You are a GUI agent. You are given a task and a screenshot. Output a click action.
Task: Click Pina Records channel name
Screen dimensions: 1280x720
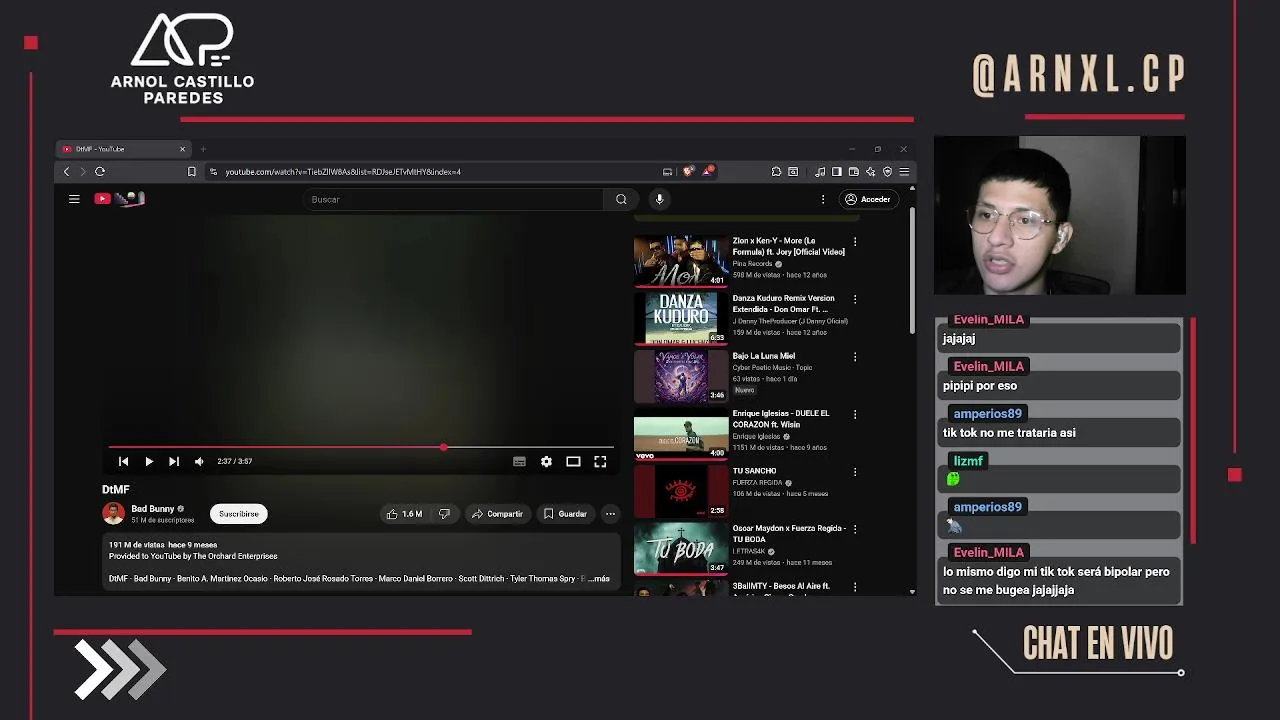pos(753,264)
